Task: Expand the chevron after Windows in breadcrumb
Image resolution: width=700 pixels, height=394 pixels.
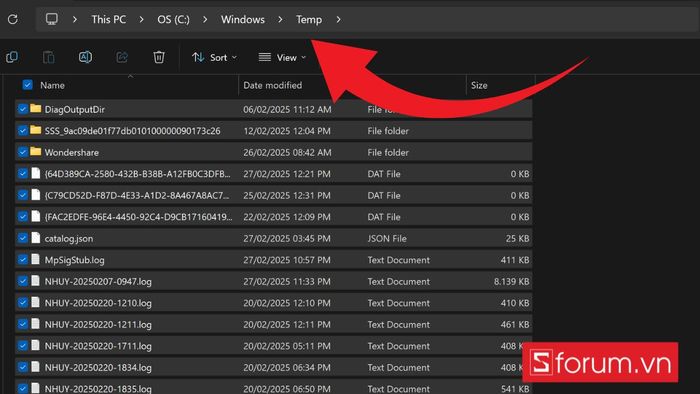Action: [280, 19]
